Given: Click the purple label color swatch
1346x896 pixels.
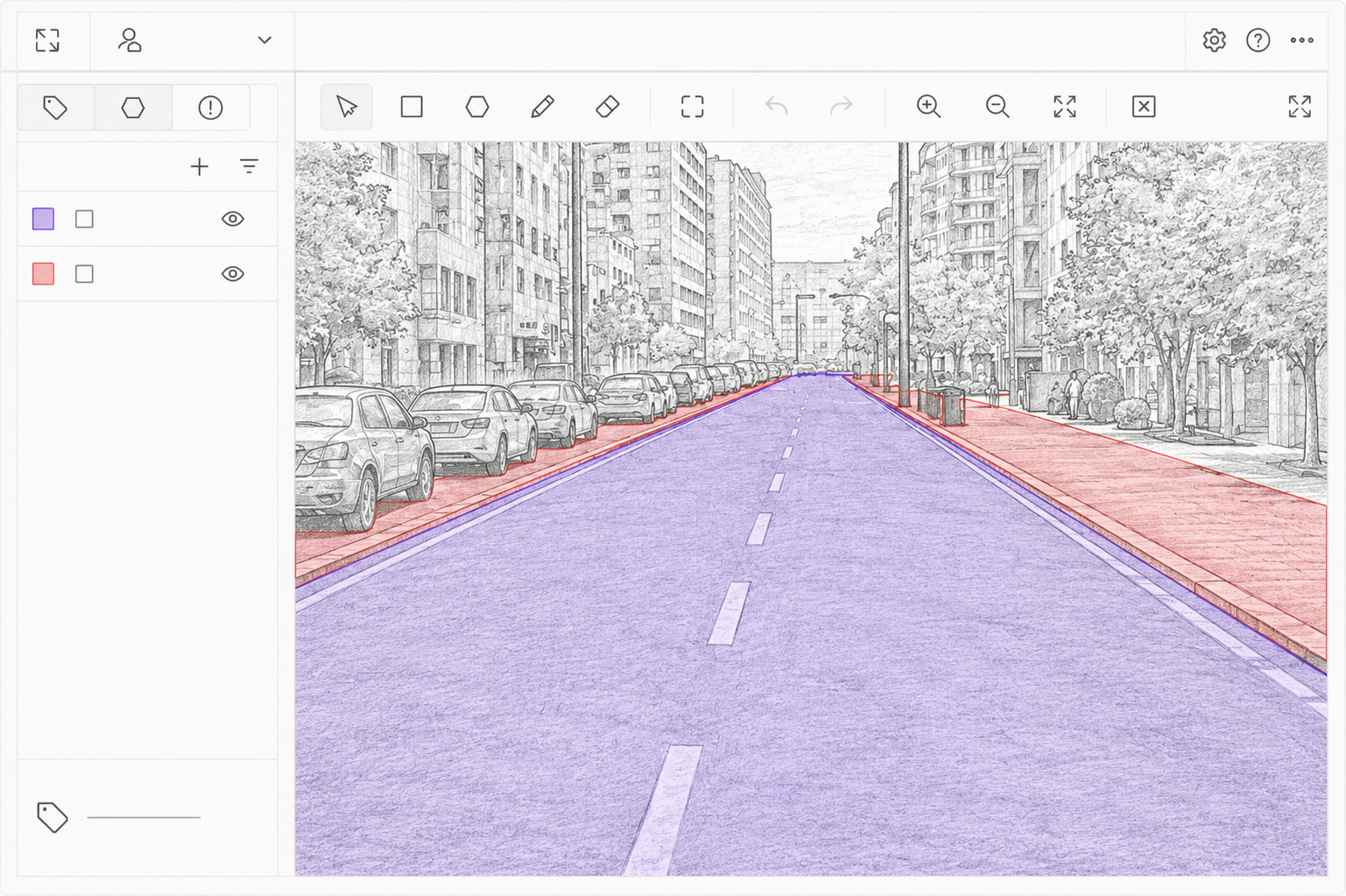Looking at the screenshot, I should 43,219.
